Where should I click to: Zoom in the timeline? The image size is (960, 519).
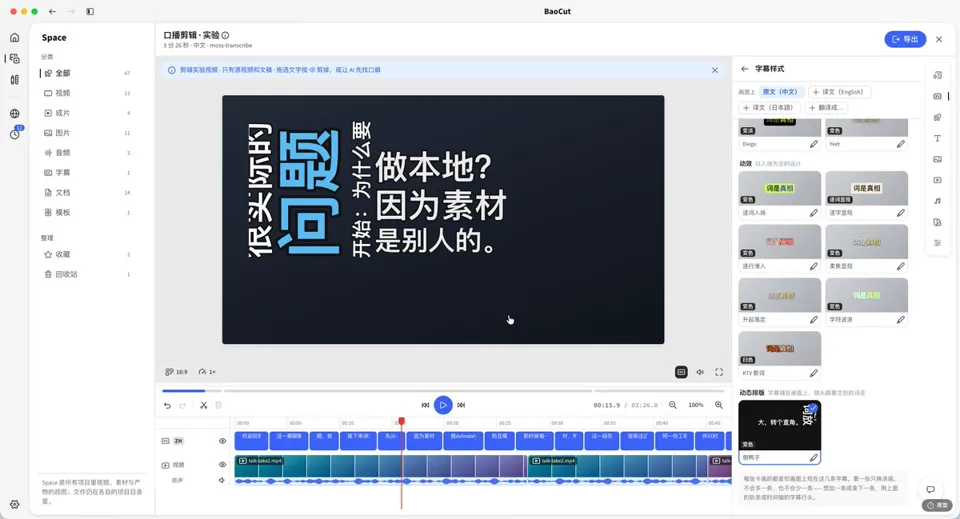[x=719, y=405]
